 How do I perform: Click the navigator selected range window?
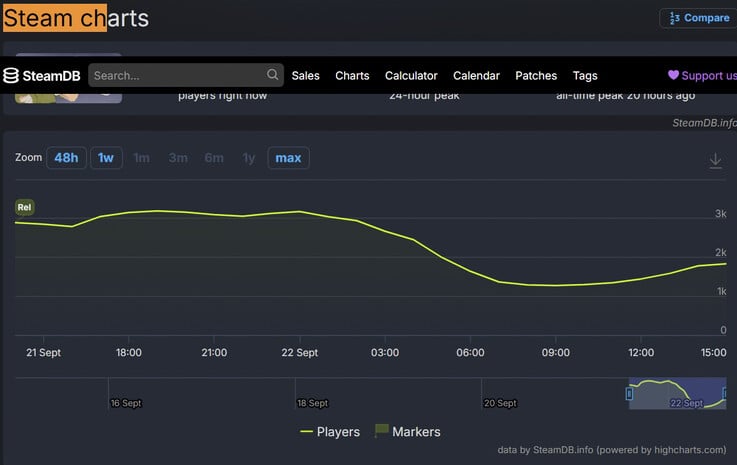click(677, 393)
